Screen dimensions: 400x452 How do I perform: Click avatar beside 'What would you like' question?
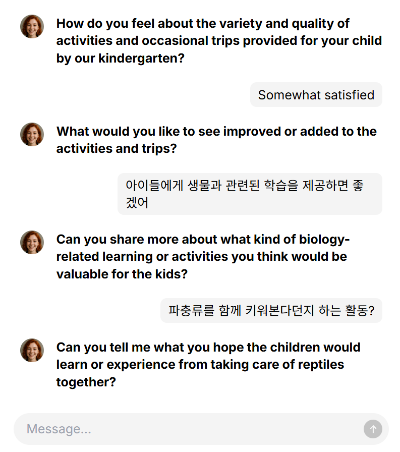coord(32,134)
